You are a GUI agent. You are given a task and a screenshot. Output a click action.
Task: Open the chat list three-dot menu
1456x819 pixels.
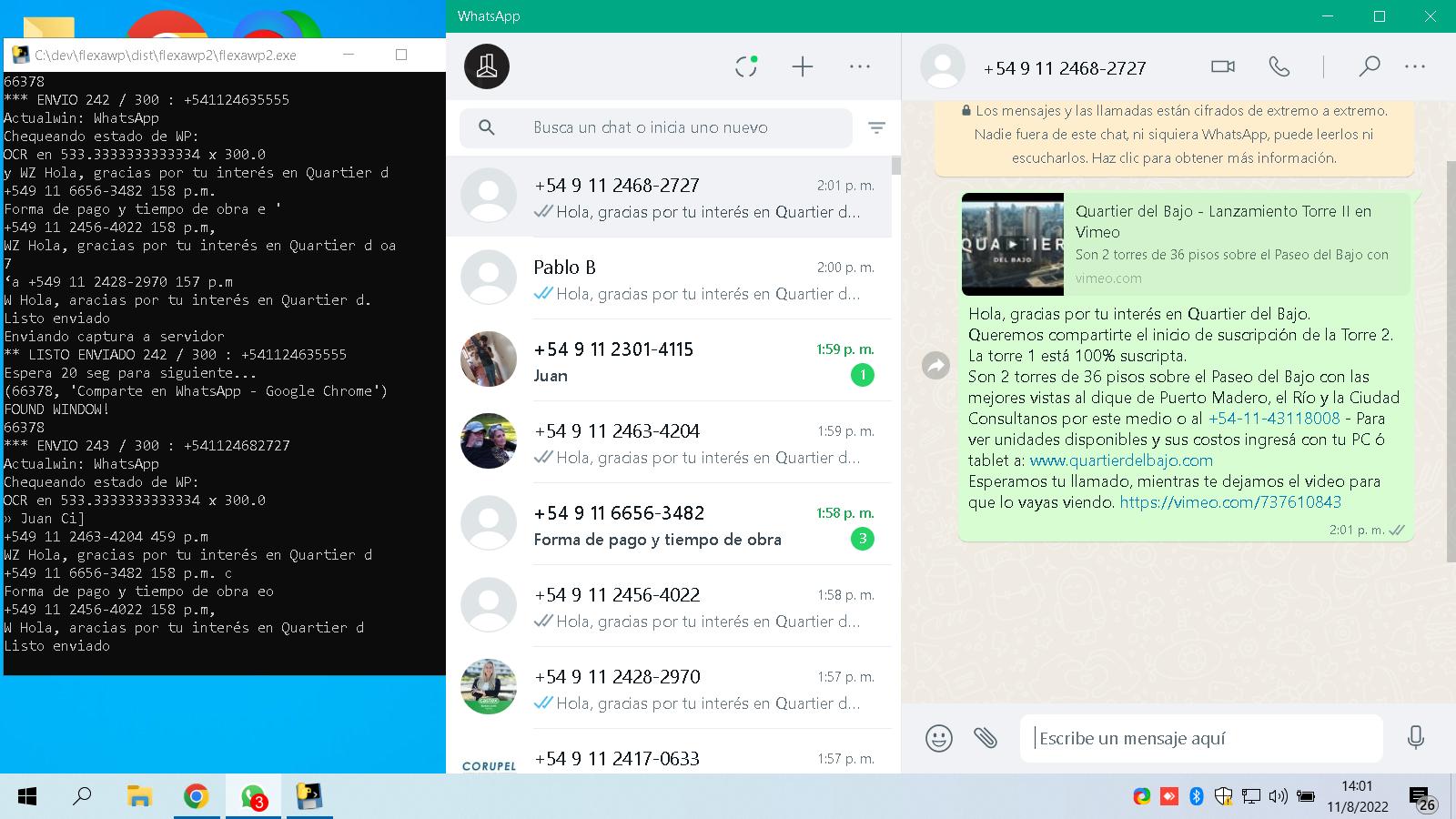pos(860,66)
